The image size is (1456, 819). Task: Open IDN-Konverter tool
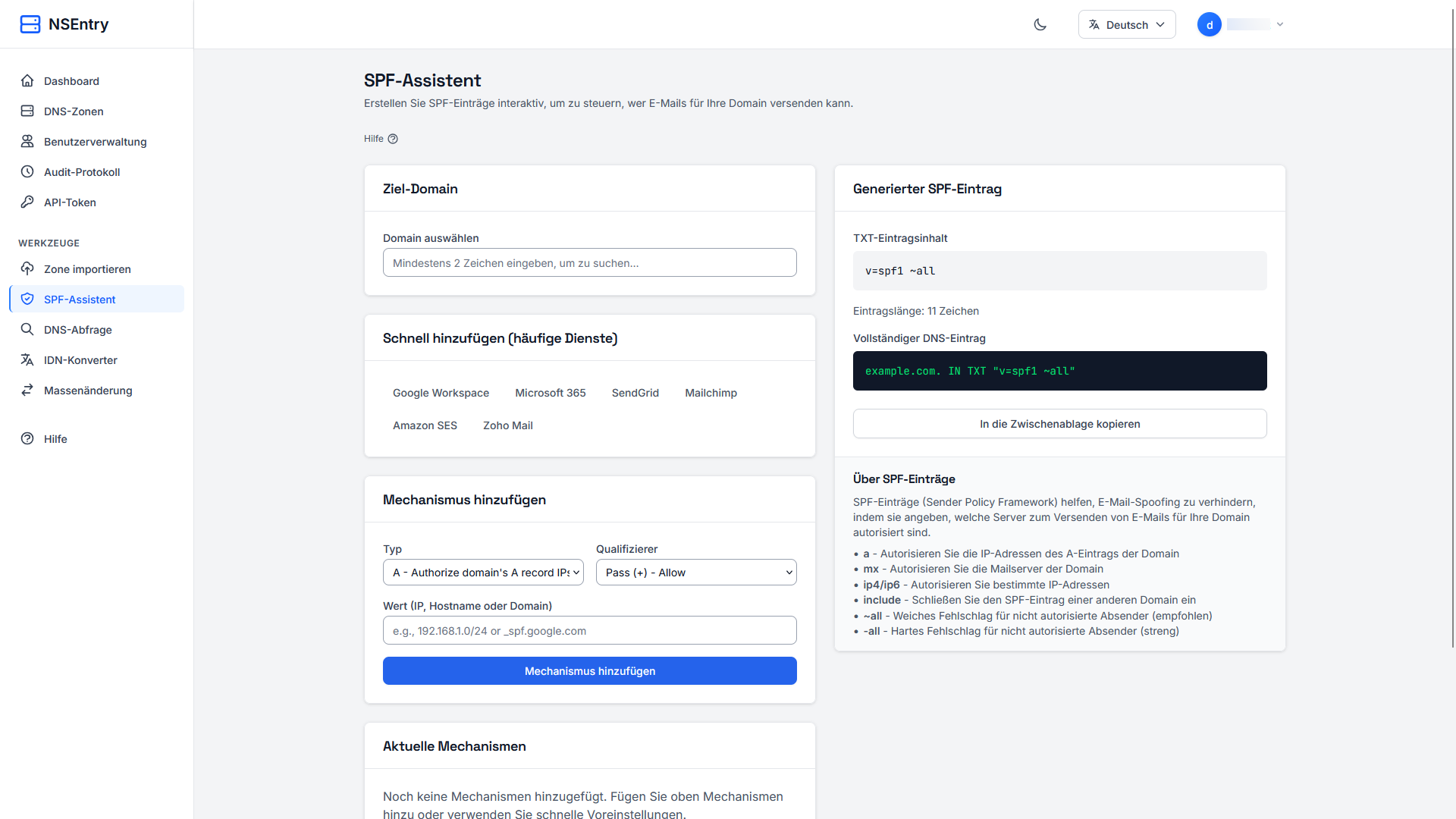coord(96,359)
